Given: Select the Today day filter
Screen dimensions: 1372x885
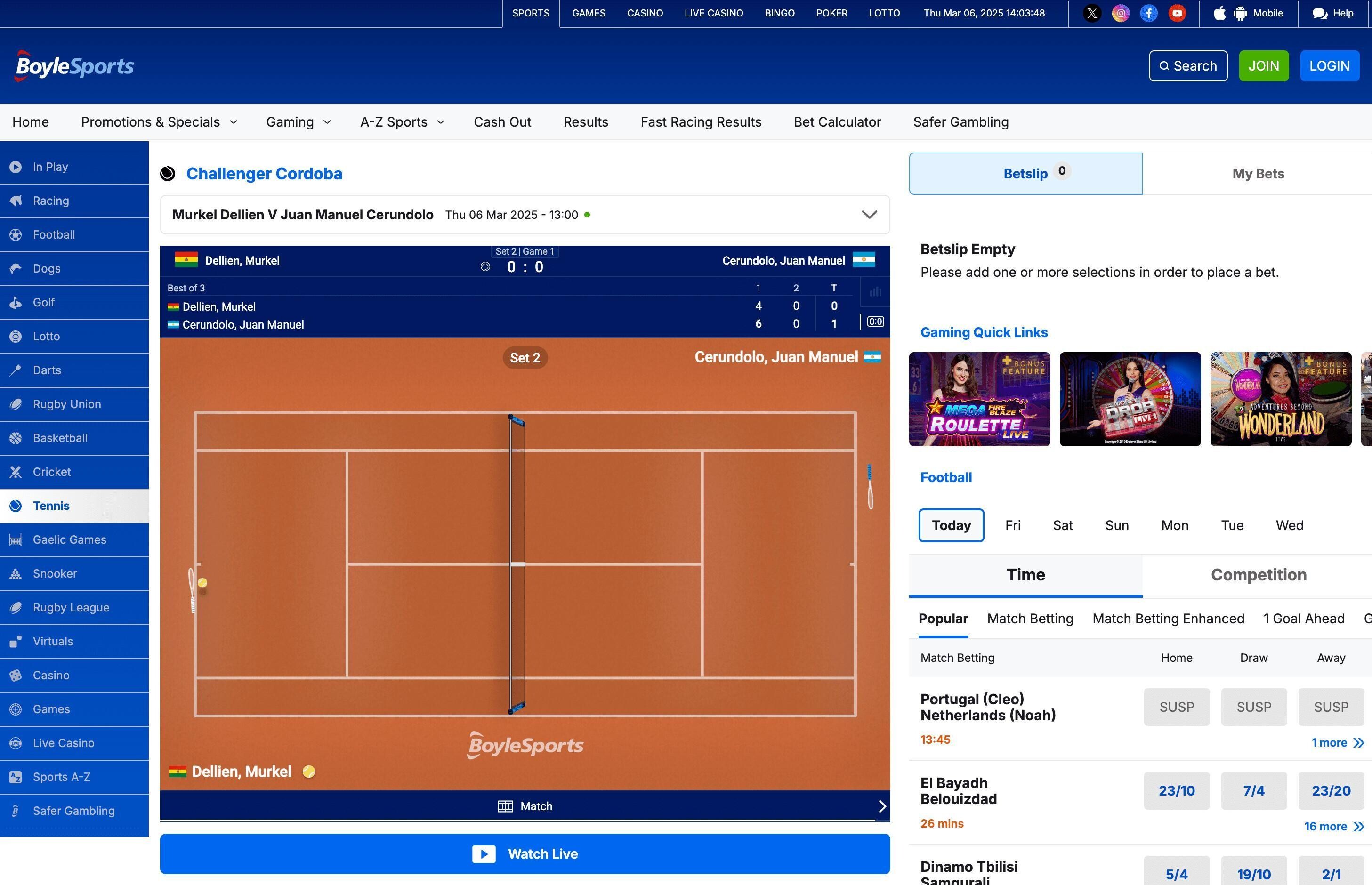Looking at the screenshot, I should tap(951, 525).
